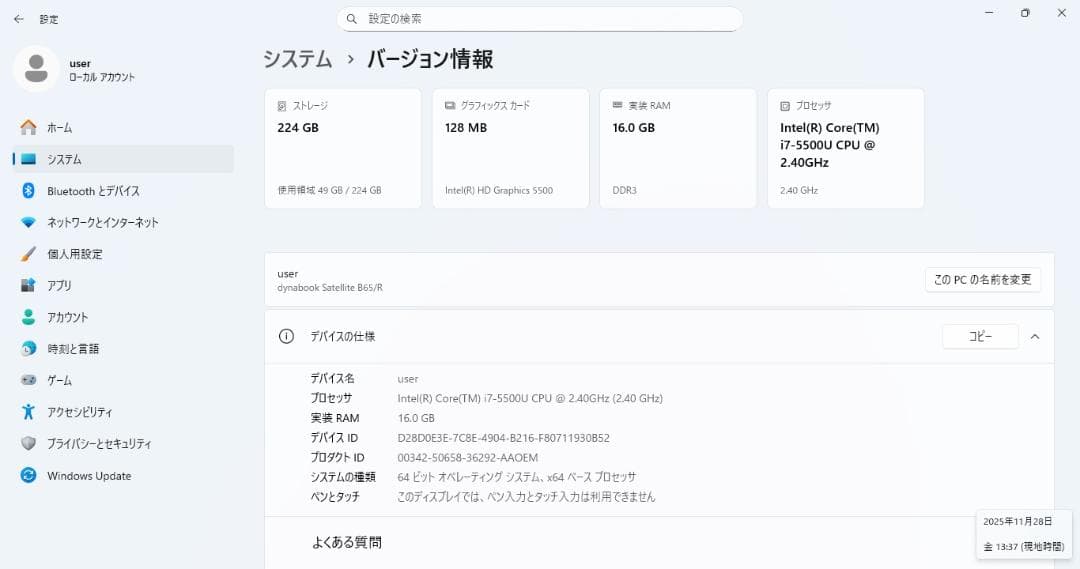Click the Intel(R) HD Graphics 5500 text
The height and width of the screenshot is (569, 1080).
(499, 191)
